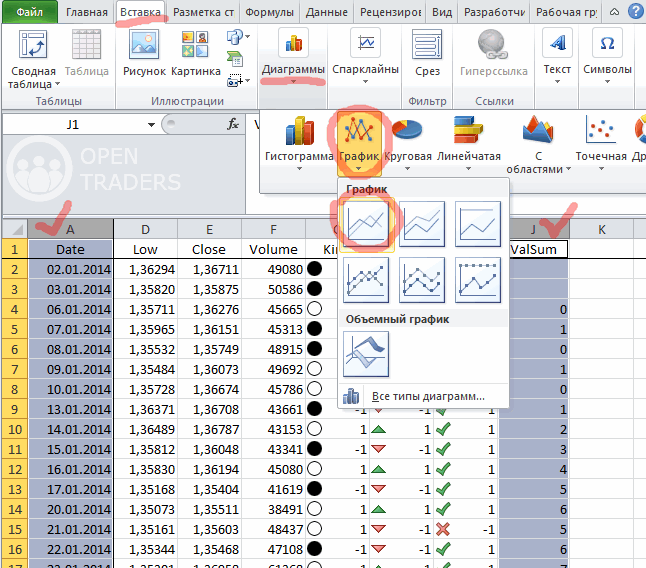Image resolution: width=646 pixels, height=568 pixels.
Task: Select 100% stacked line with markers thumbnail
Action: (478, 280)
